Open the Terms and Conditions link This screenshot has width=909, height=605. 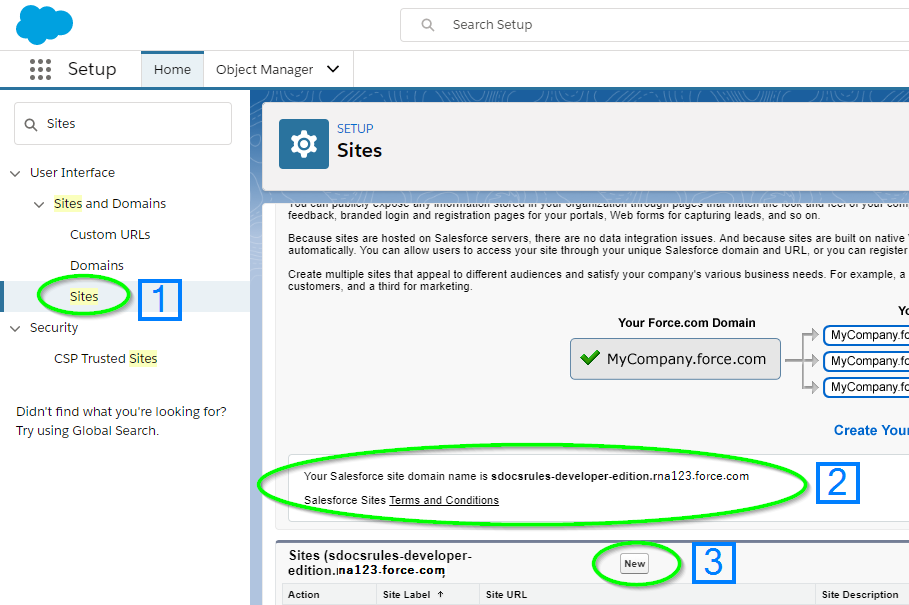[443, 500]
